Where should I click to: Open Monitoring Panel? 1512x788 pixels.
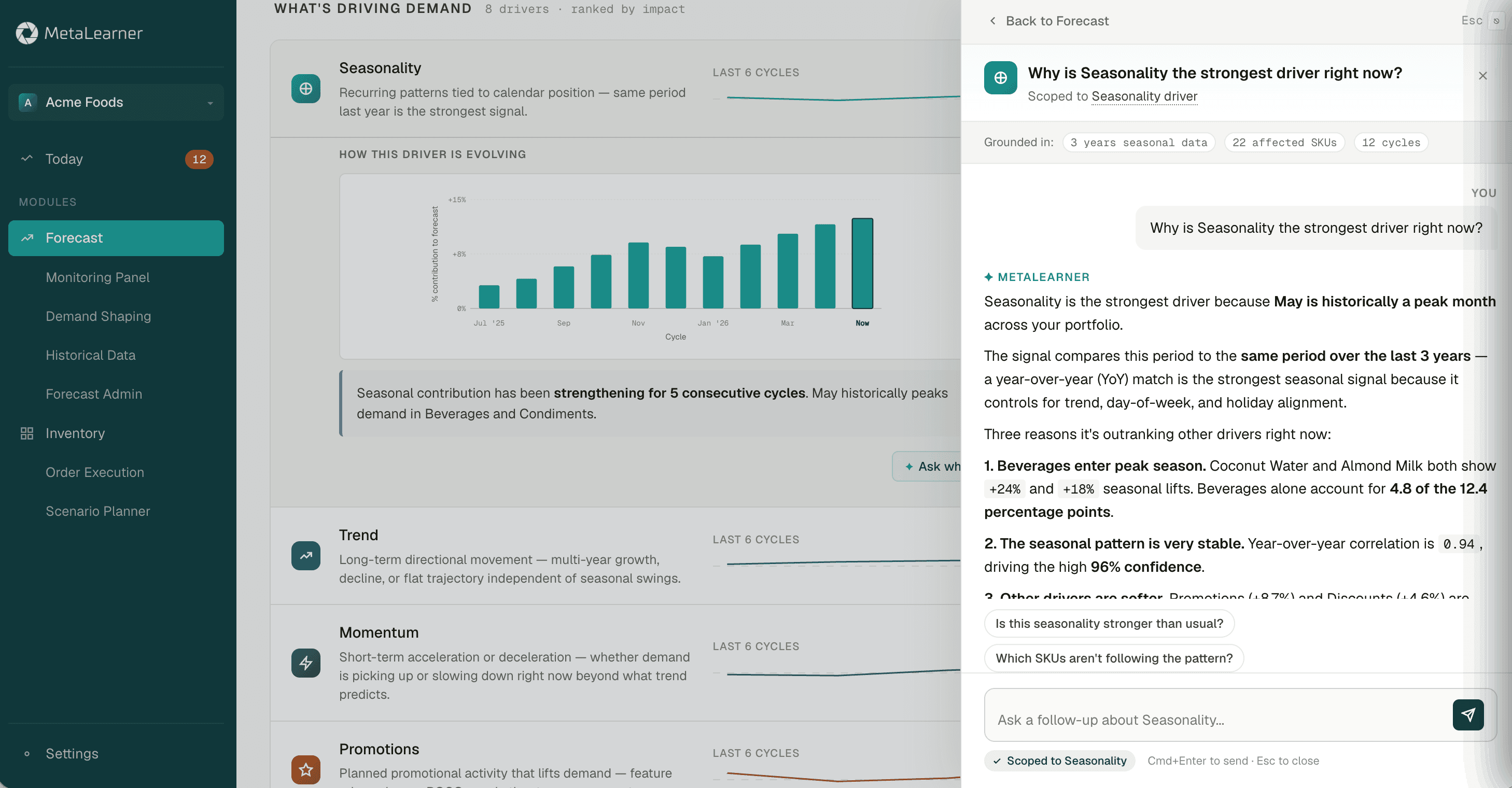pos(97,277)
